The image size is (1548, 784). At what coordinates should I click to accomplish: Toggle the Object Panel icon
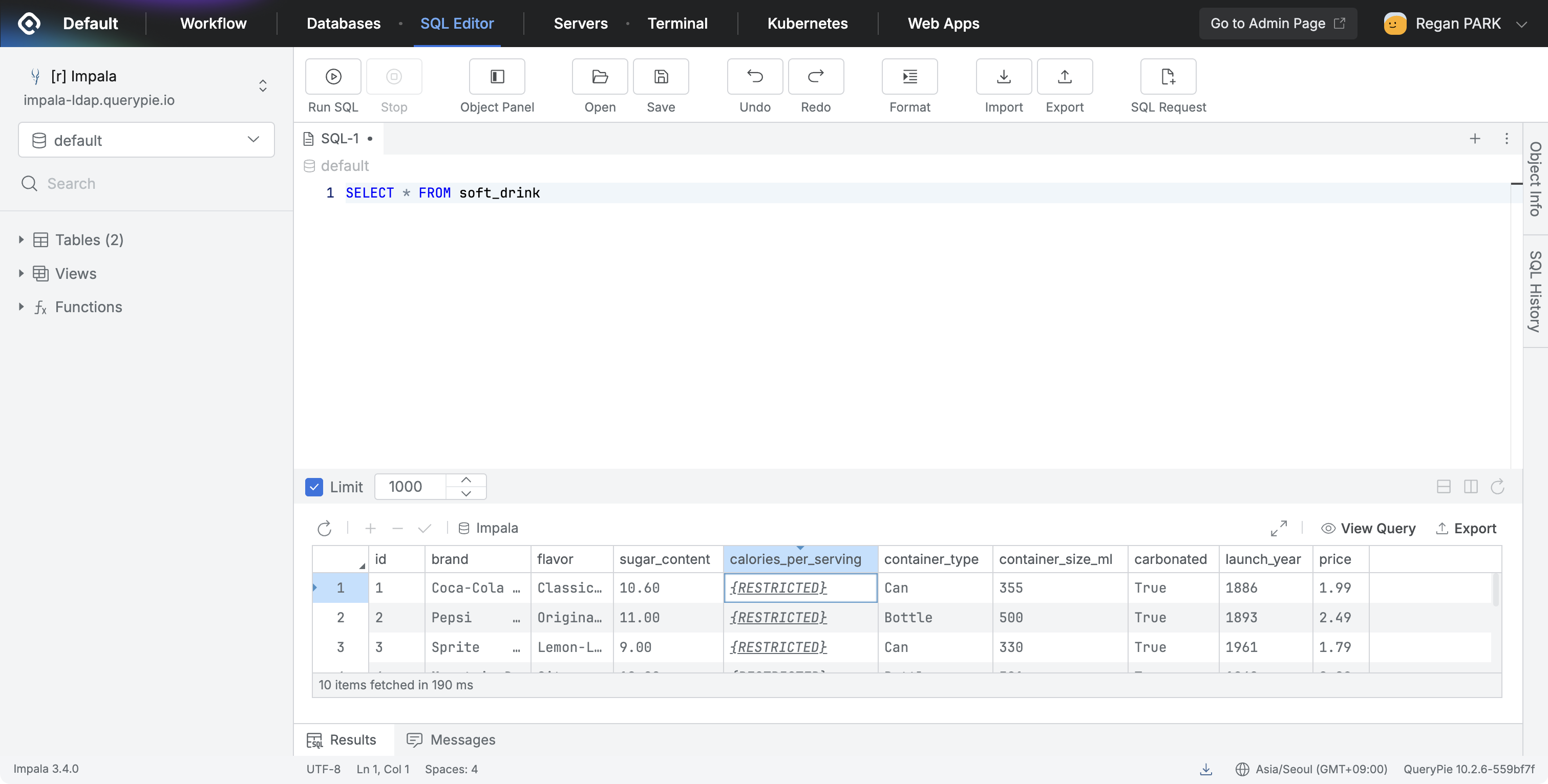(x=496, y=76)
